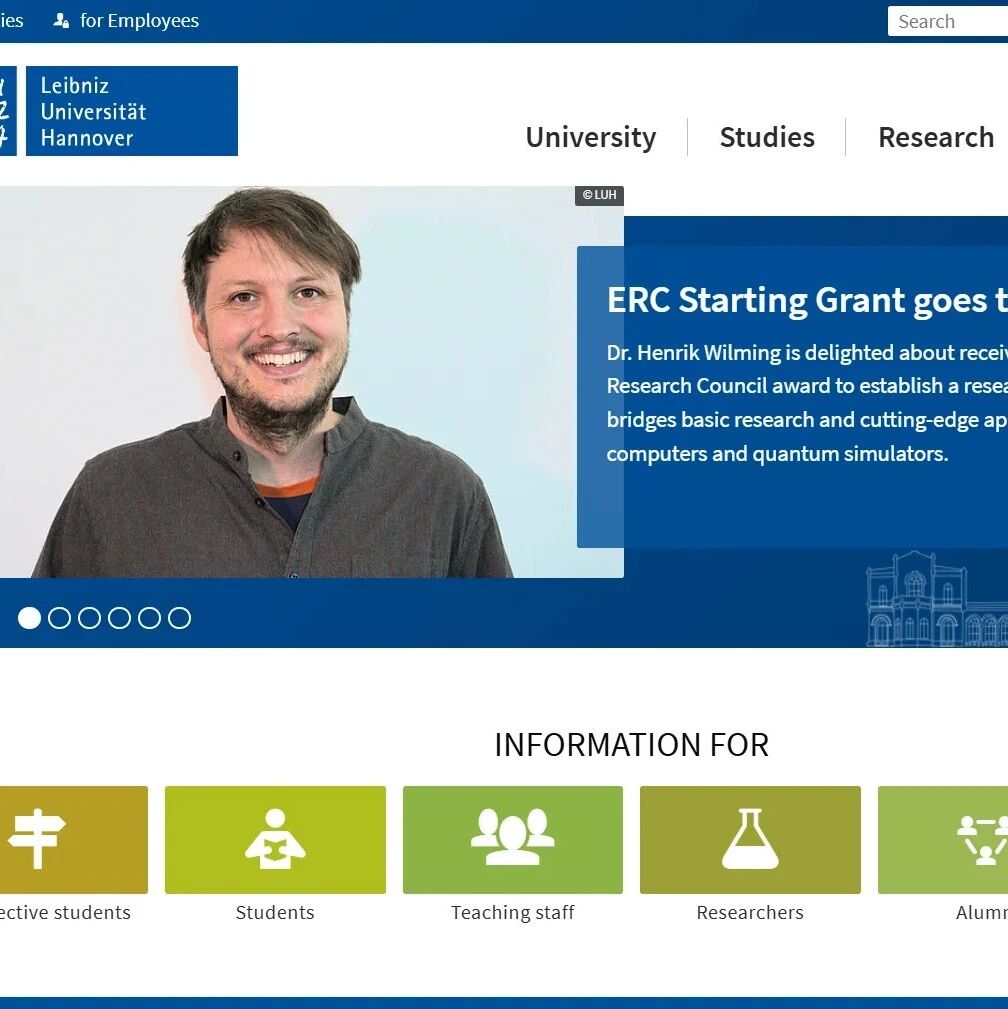Click the ERC grant description paragraph
Screen dimensions: 1008x1009
point(807,403)
